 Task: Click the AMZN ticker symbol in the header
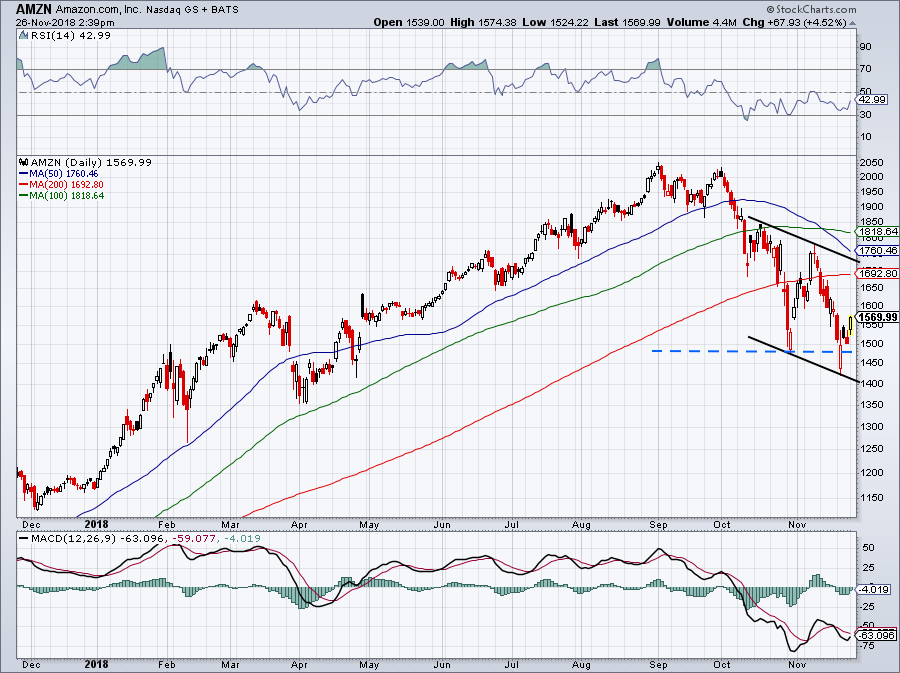pos(34,9)
